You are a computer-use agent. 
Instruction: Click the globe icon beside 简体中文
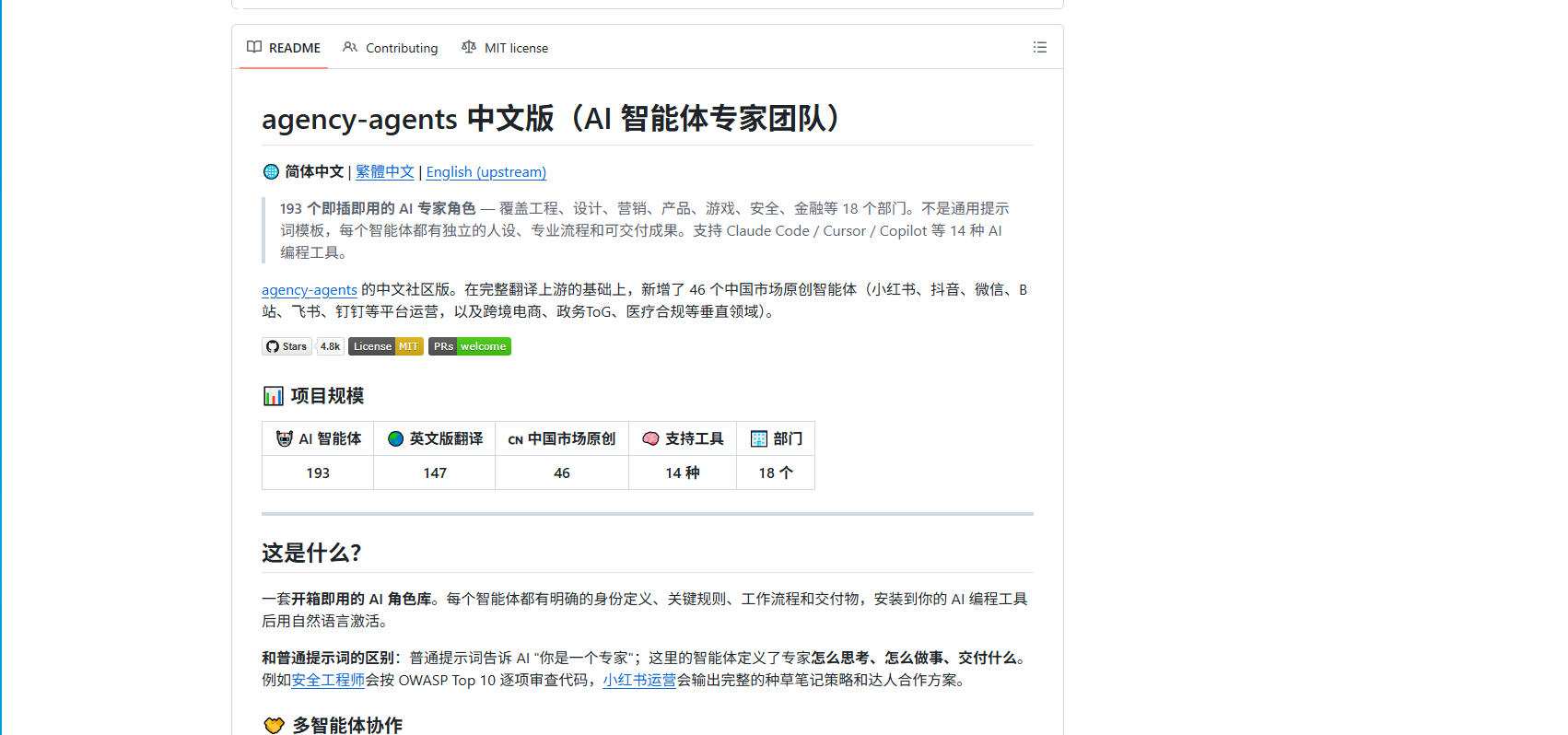pos(271,171)
